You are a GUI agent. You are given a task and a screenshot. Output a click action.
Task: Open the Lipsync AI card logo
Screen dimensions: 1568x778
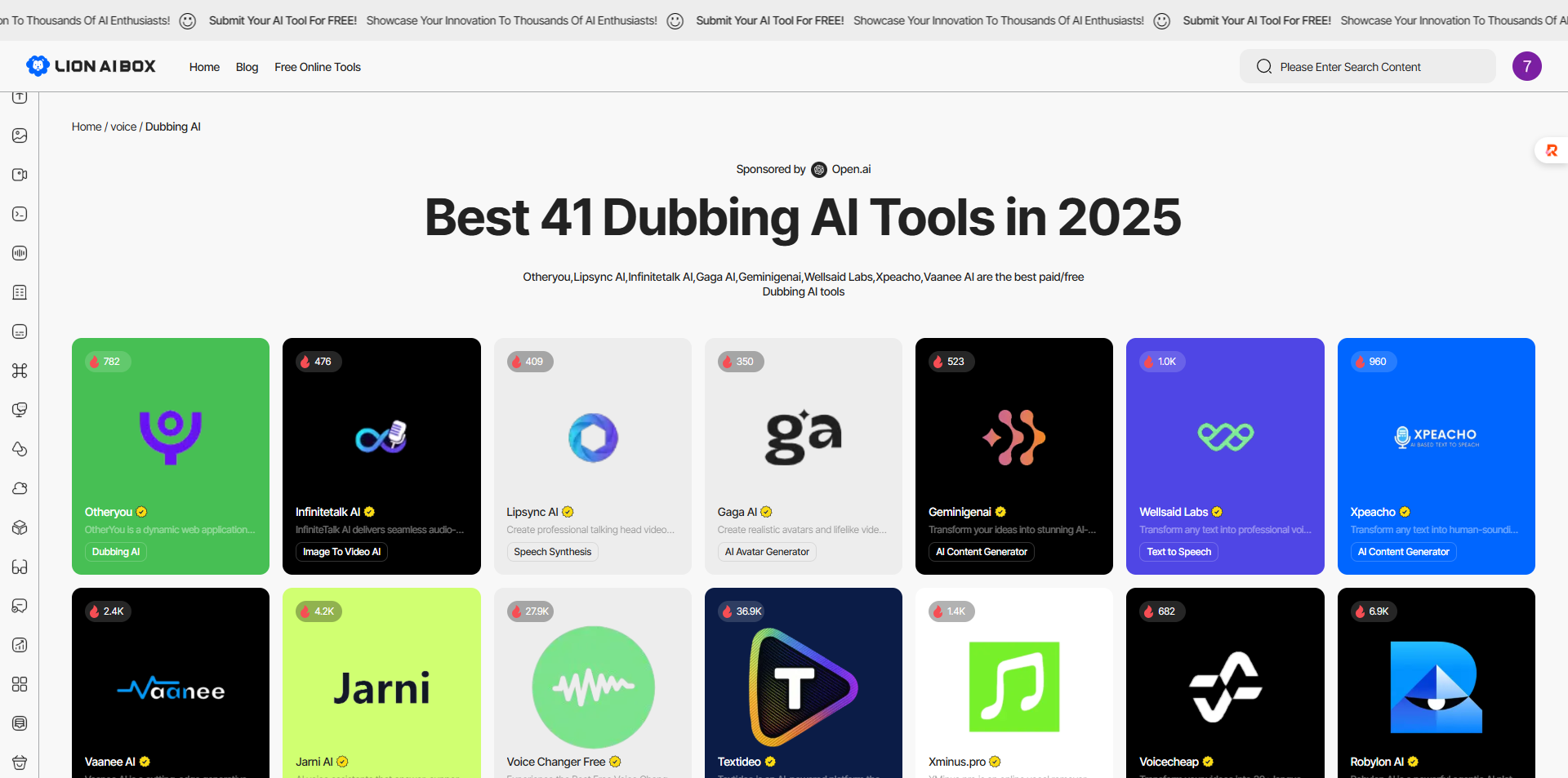click(593, 438)
